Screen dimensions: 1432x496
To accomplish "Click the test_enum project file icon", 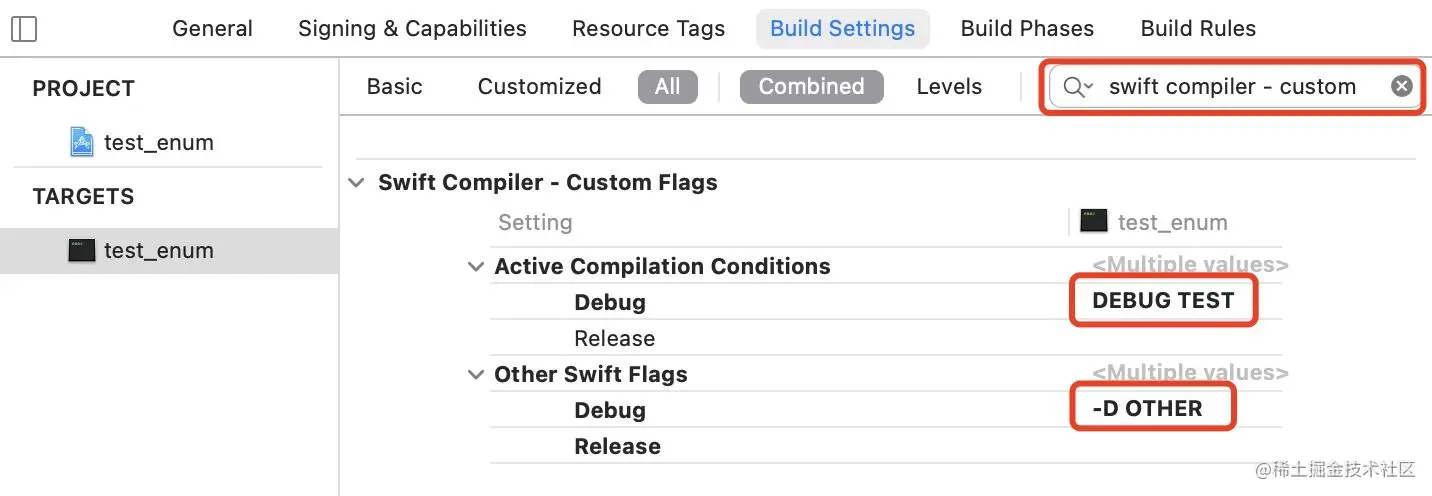I will [82, 142].
